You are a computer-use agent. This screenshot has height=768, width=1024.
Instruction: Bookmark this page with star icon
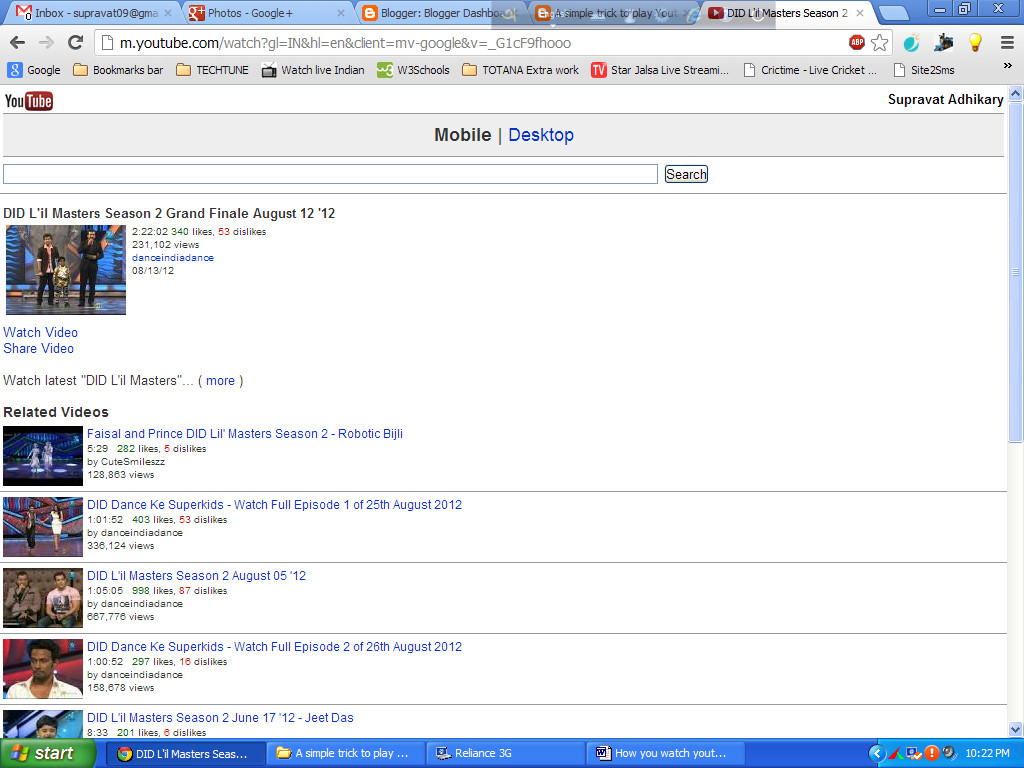(880, 43)
